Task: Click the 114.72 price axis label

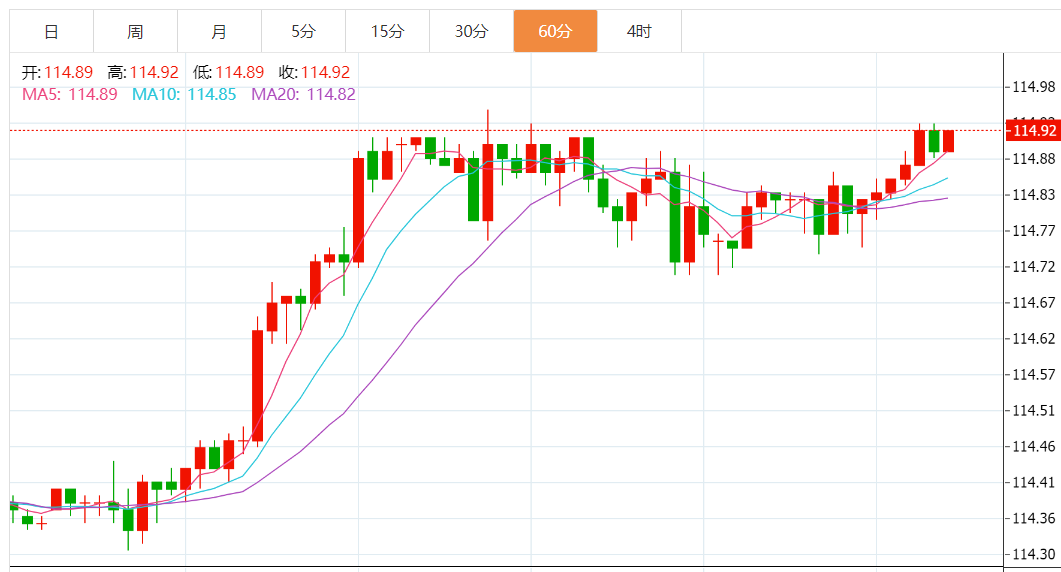Action: pos(1033,267)
